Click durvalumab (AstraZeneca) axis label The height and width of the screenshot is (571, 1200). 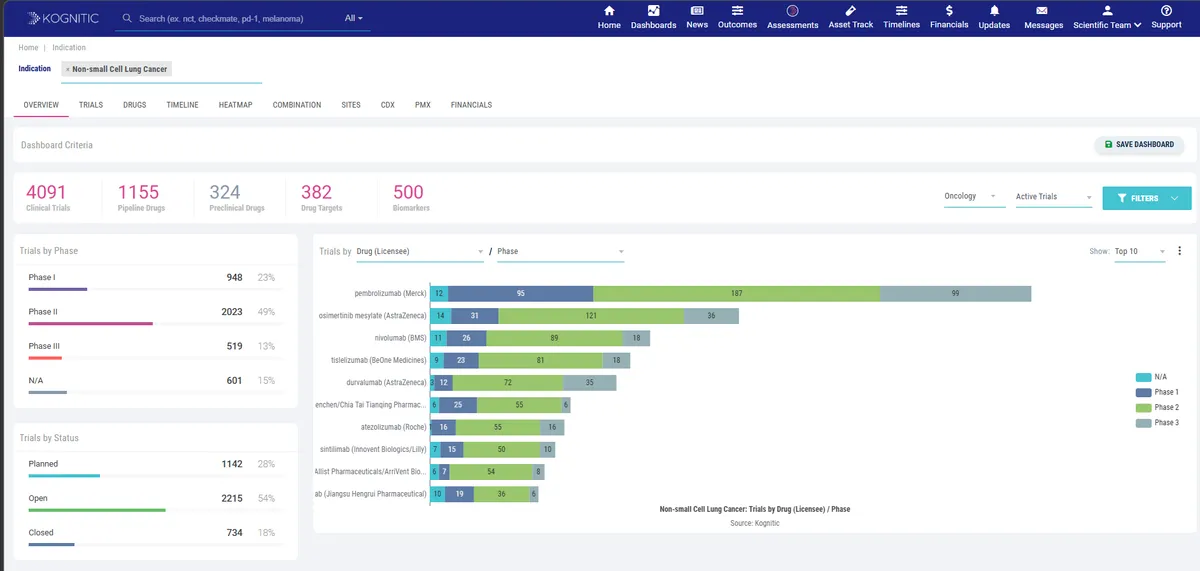[x=385, y=382]
